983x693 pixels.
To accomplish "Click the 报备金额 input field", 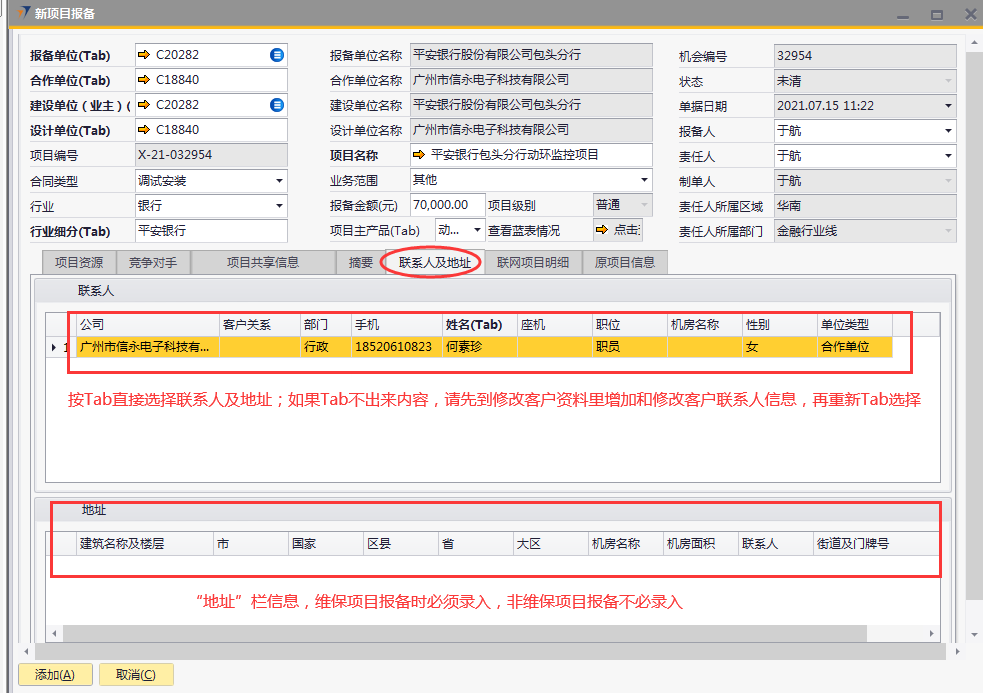I will (x=446, y=205).
